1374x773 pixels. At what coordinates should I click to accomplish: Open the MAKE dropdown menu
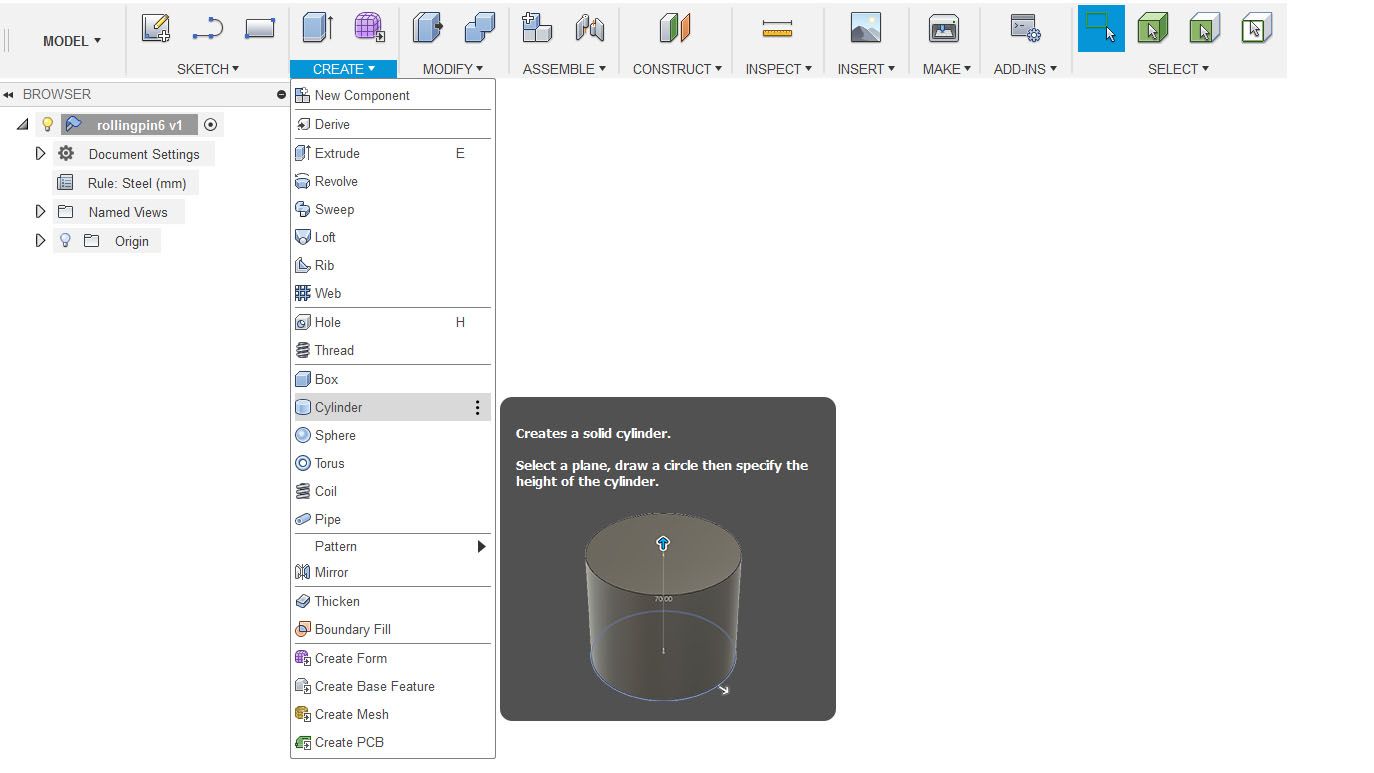[x=946, y=69]
